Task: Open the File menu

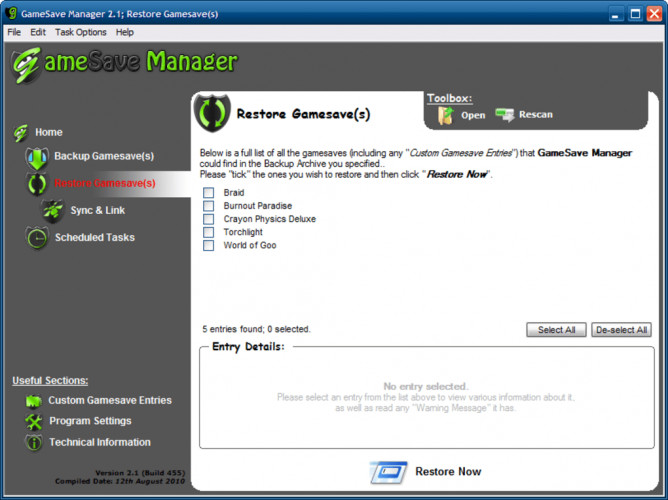Action: pyautogui.click(x=14, y=32)
